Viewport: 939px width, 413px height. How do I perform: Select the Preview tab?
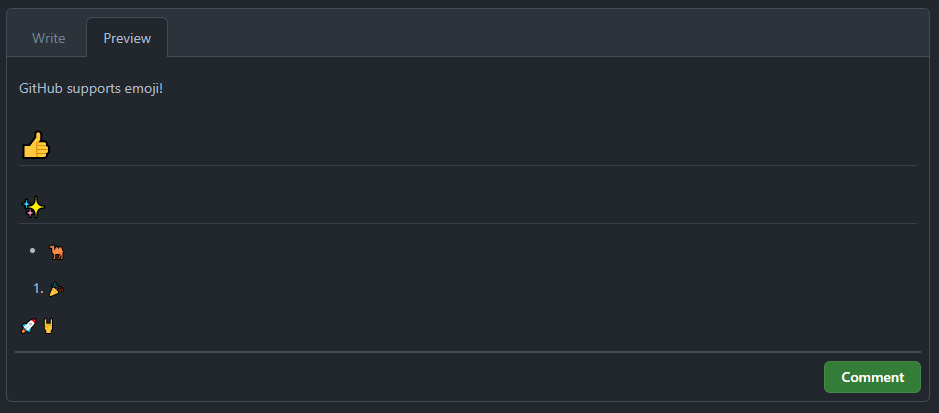[127, 38]
